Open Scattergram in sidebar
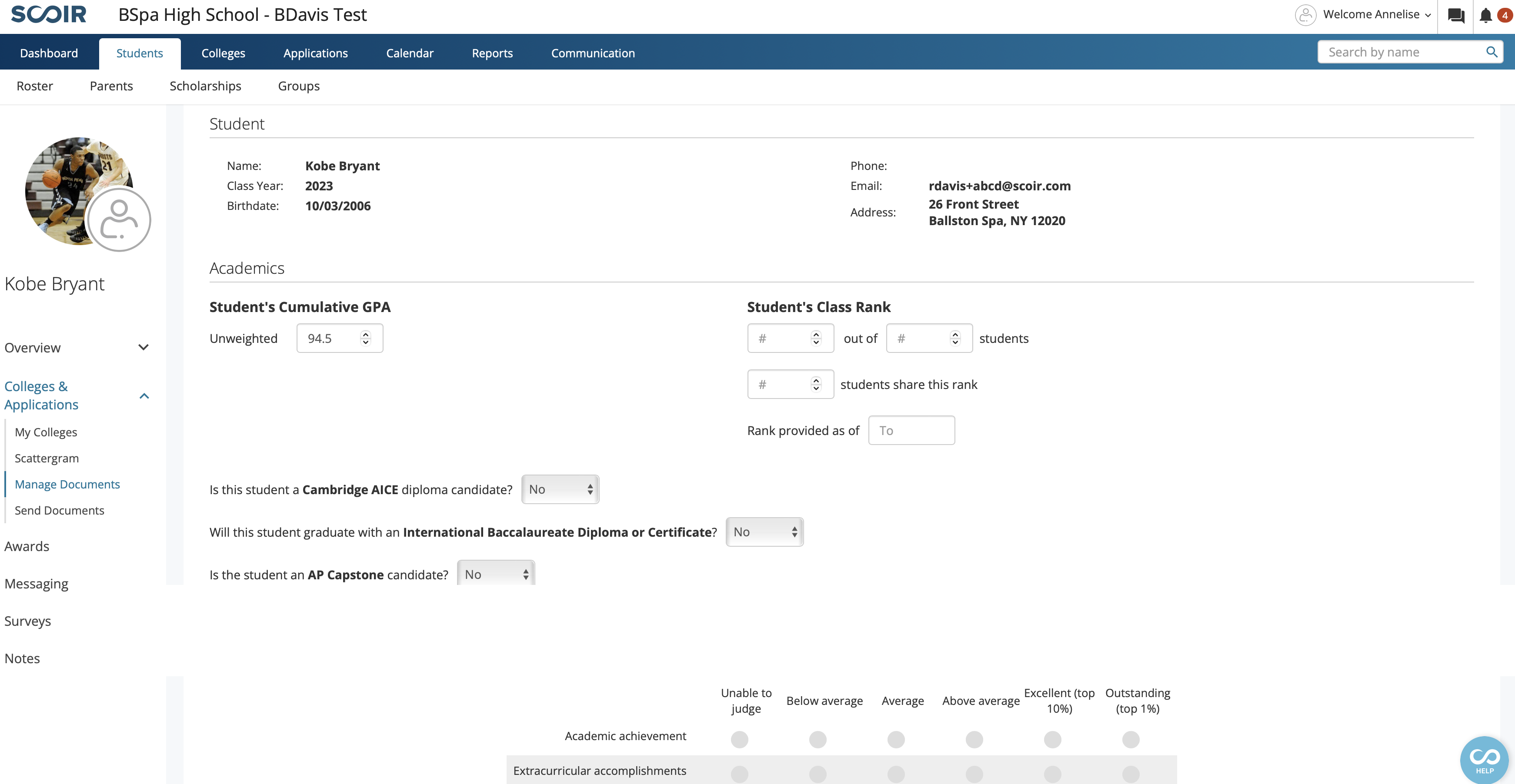 [47, 458]
